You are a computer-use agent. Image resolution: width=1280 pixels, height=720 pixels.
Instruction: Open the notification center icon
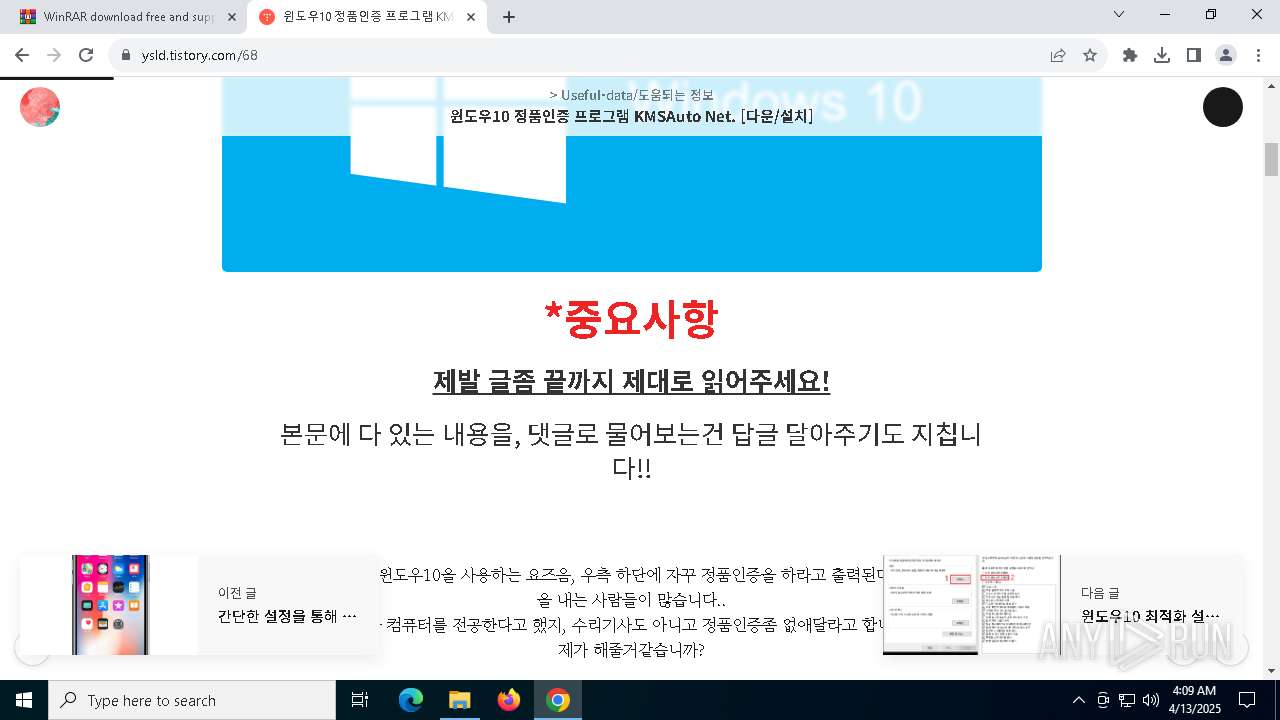1247,700
